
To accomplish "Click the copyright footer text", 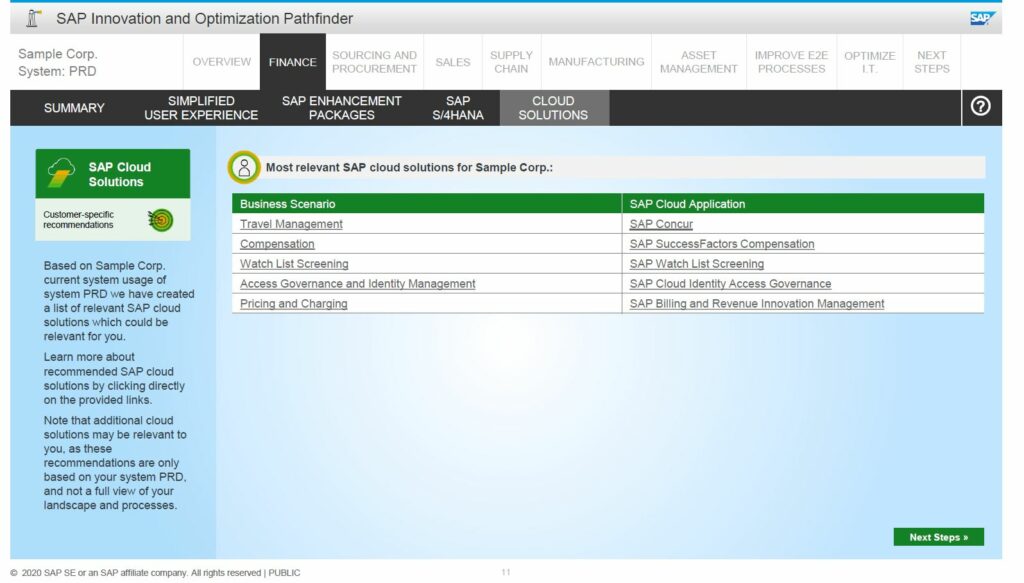I will tap(155, 573).
